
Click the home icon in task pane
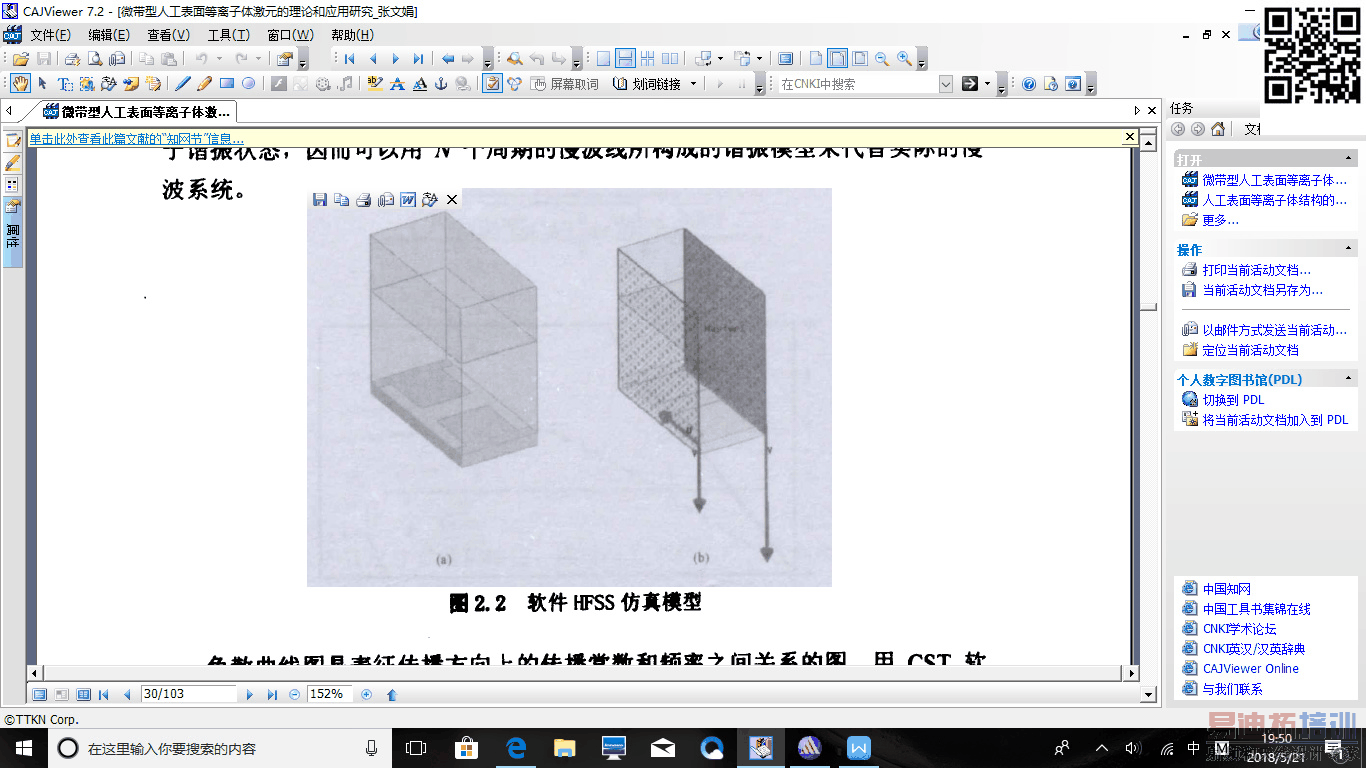(1218, 129)
